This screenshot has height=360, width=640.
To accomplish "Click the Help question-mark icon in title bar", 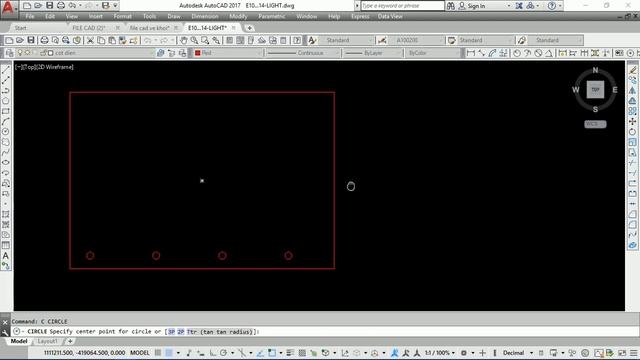I will coord(552,6).
